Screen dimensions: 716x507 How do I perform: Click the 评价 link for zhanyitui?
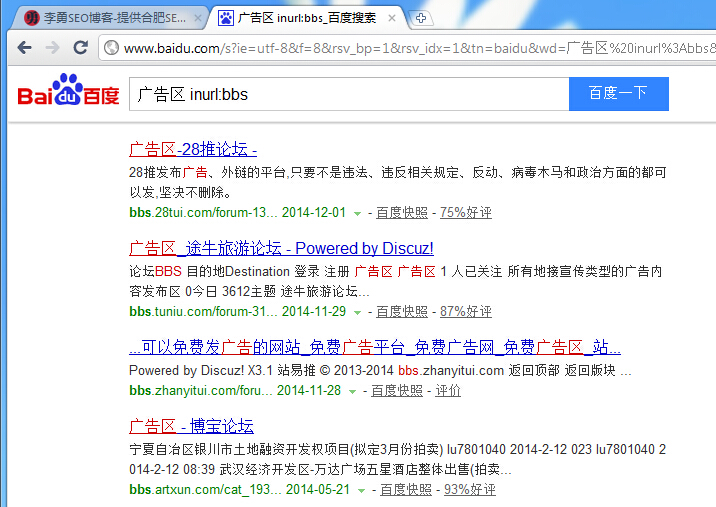[x=448, y=391]
